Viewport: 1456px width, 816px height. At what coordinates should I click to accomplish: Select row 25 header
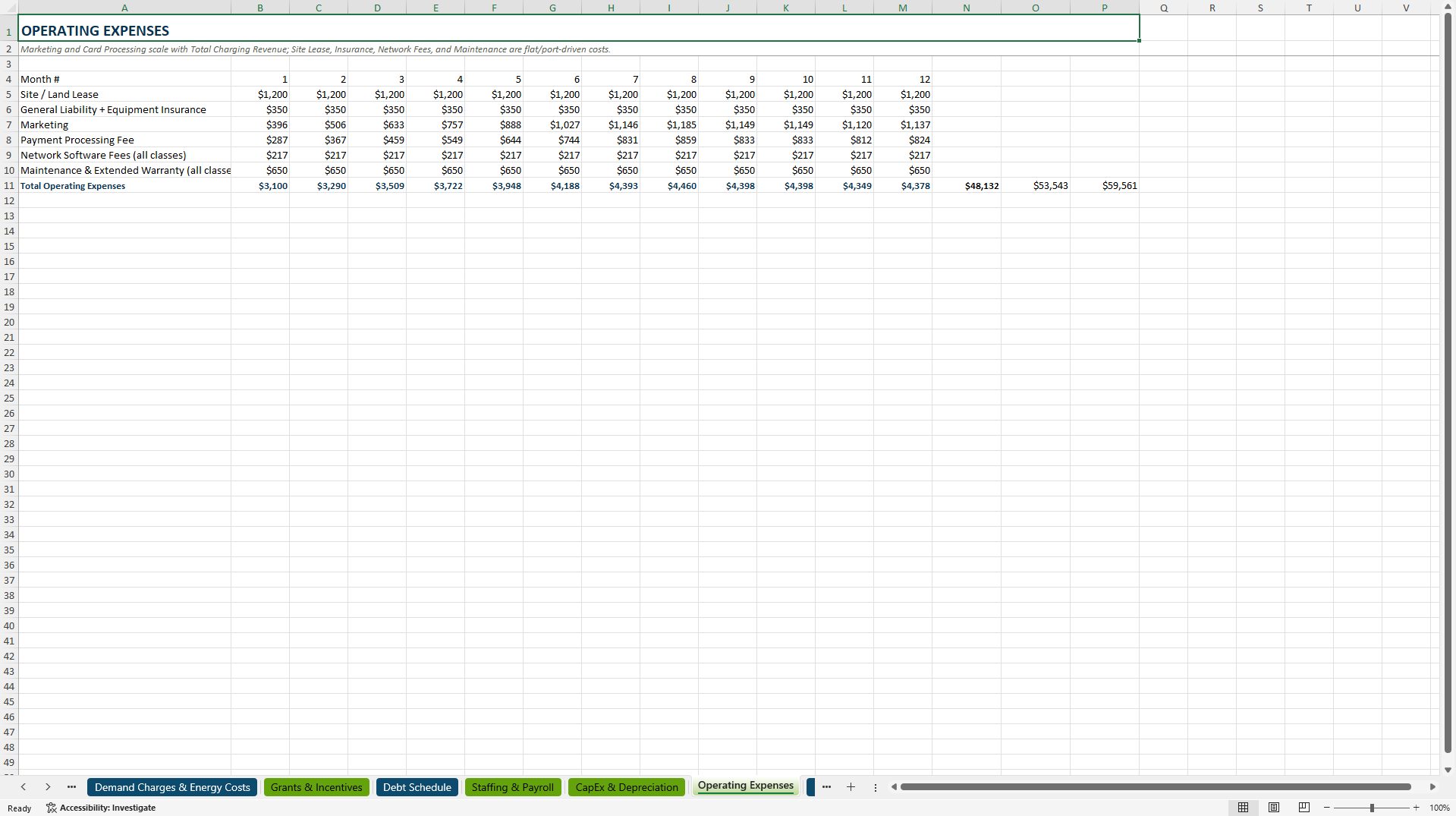click(9, 398)
